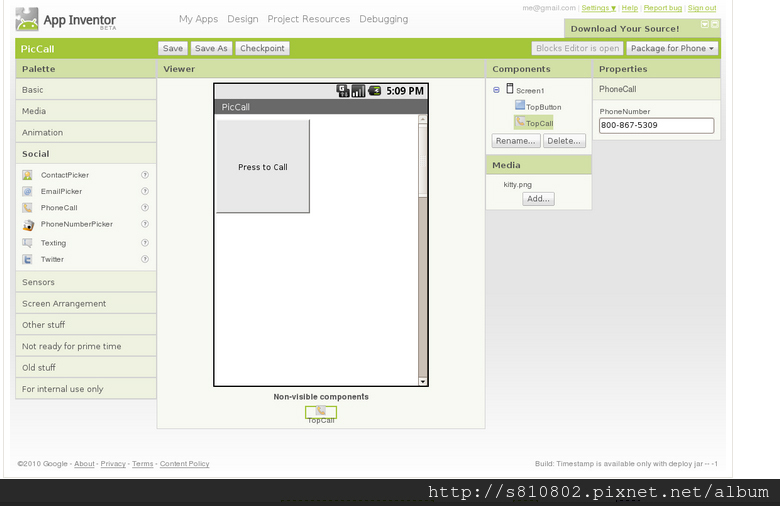The image size is (780, 506).
Task: Expand the Screen Arrangement palette section
Action: pyautogui.click(x=86, y=304)
